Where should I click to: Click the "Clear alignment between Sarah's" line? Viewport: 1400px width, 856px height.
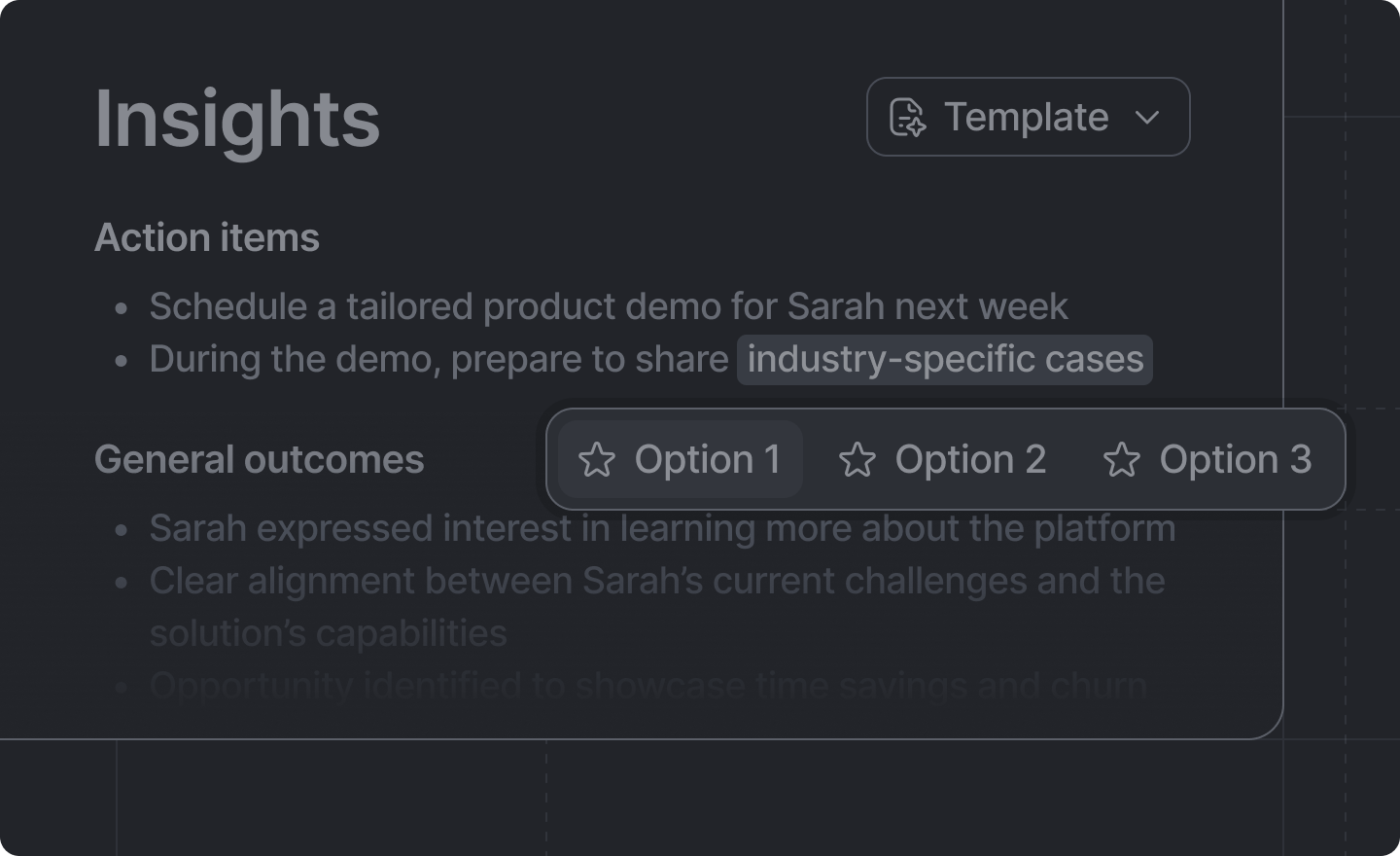(656, 581)
